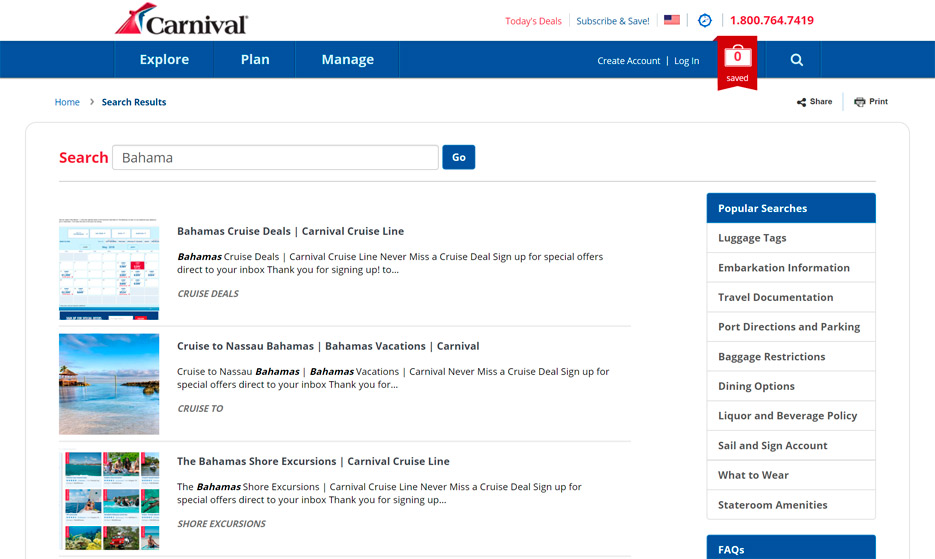This screenshot has width=935, height=559.
Task: Open Cruise to Nassau Bahamas result title
Action: (x=328, y=346)
